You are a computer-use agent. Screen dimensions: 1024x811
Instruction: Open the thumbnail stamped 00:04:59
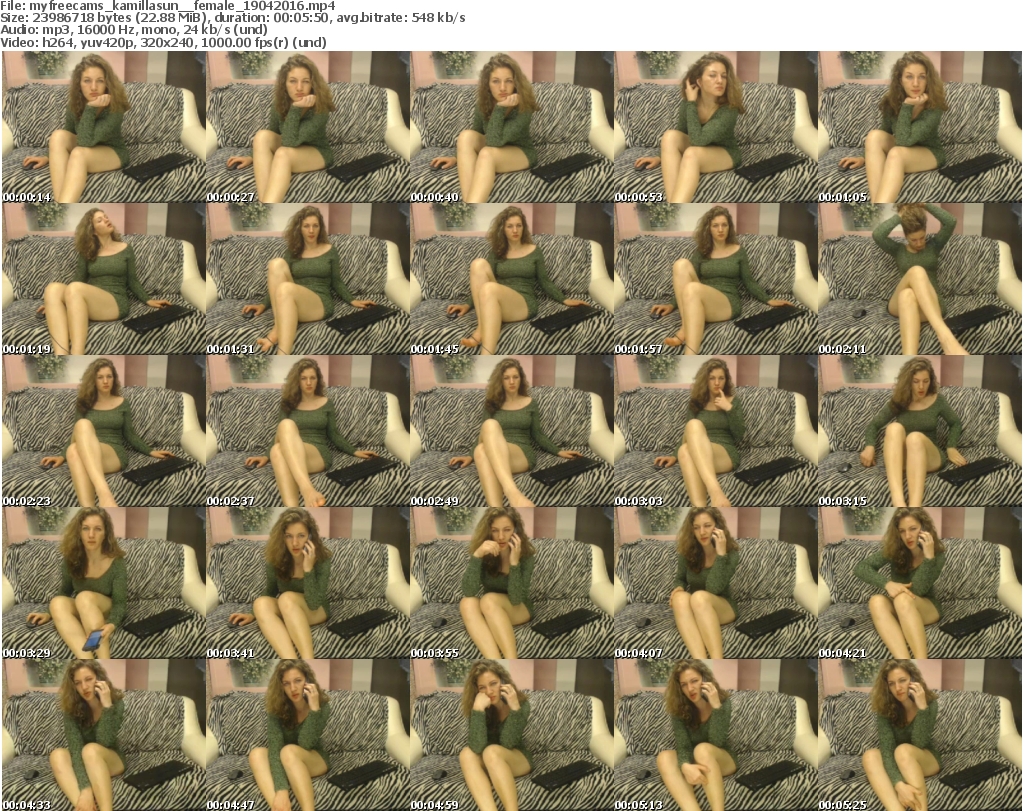512,735
